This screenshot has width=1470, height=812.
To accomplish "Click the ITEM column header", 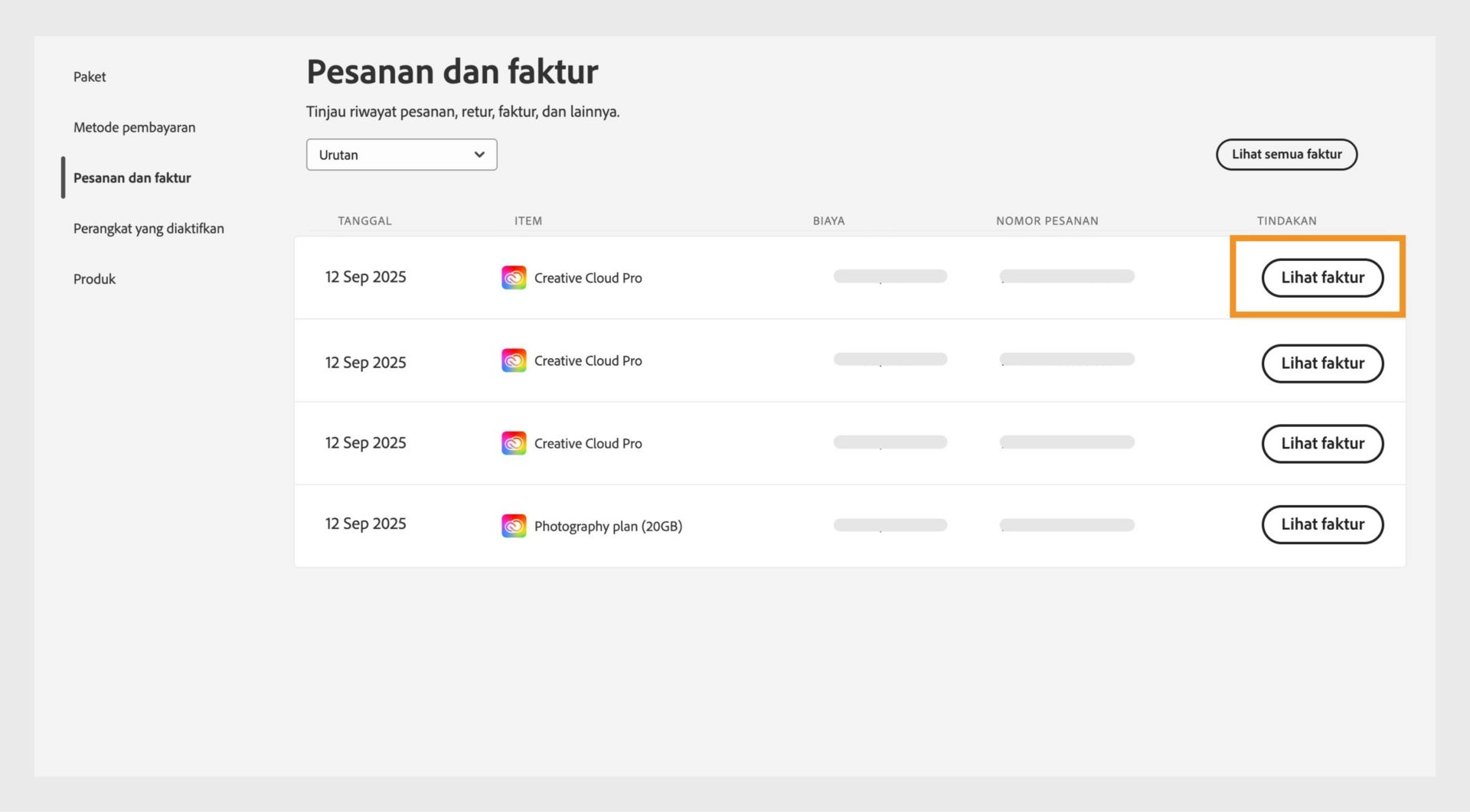I will click(x=528, y=220).
